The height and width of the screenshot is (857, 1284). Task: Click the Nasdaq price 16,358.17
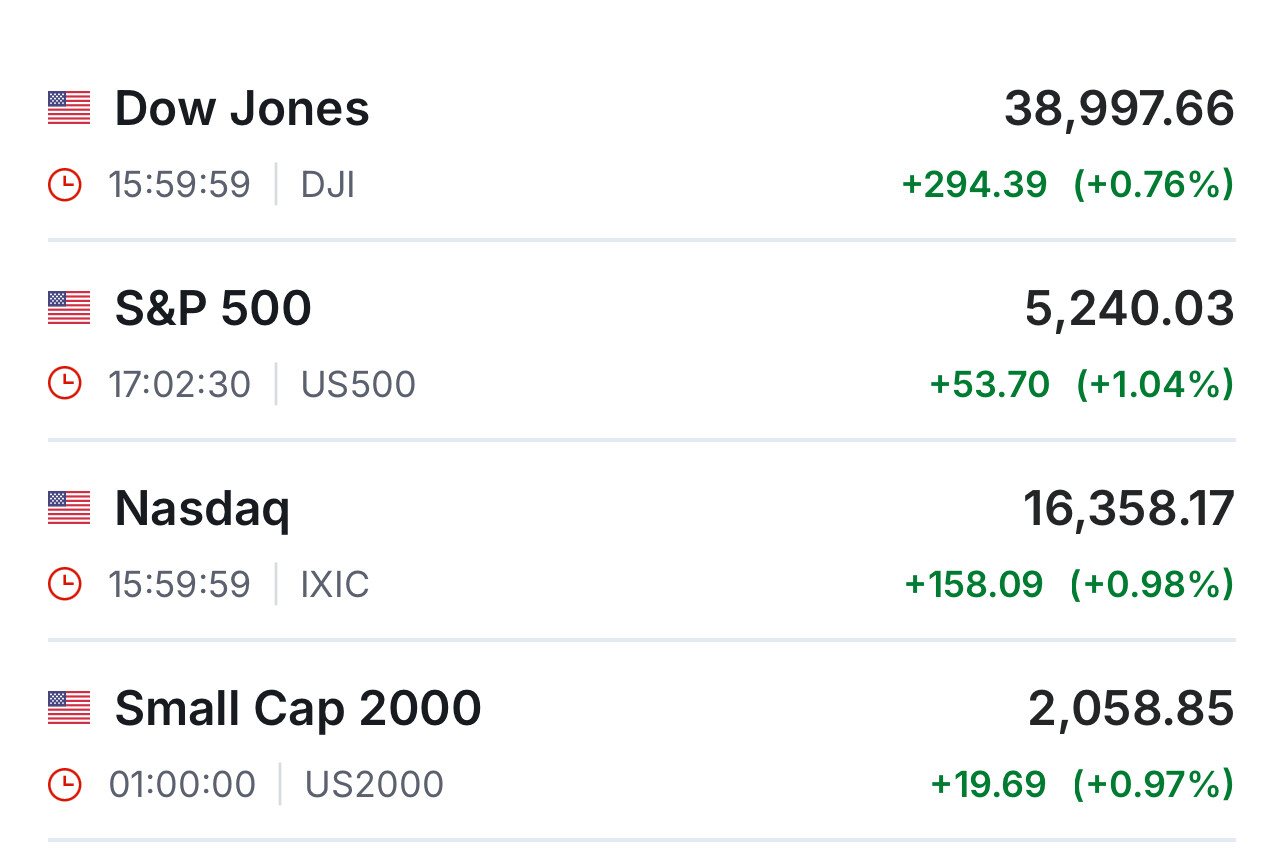(1128, 508)
